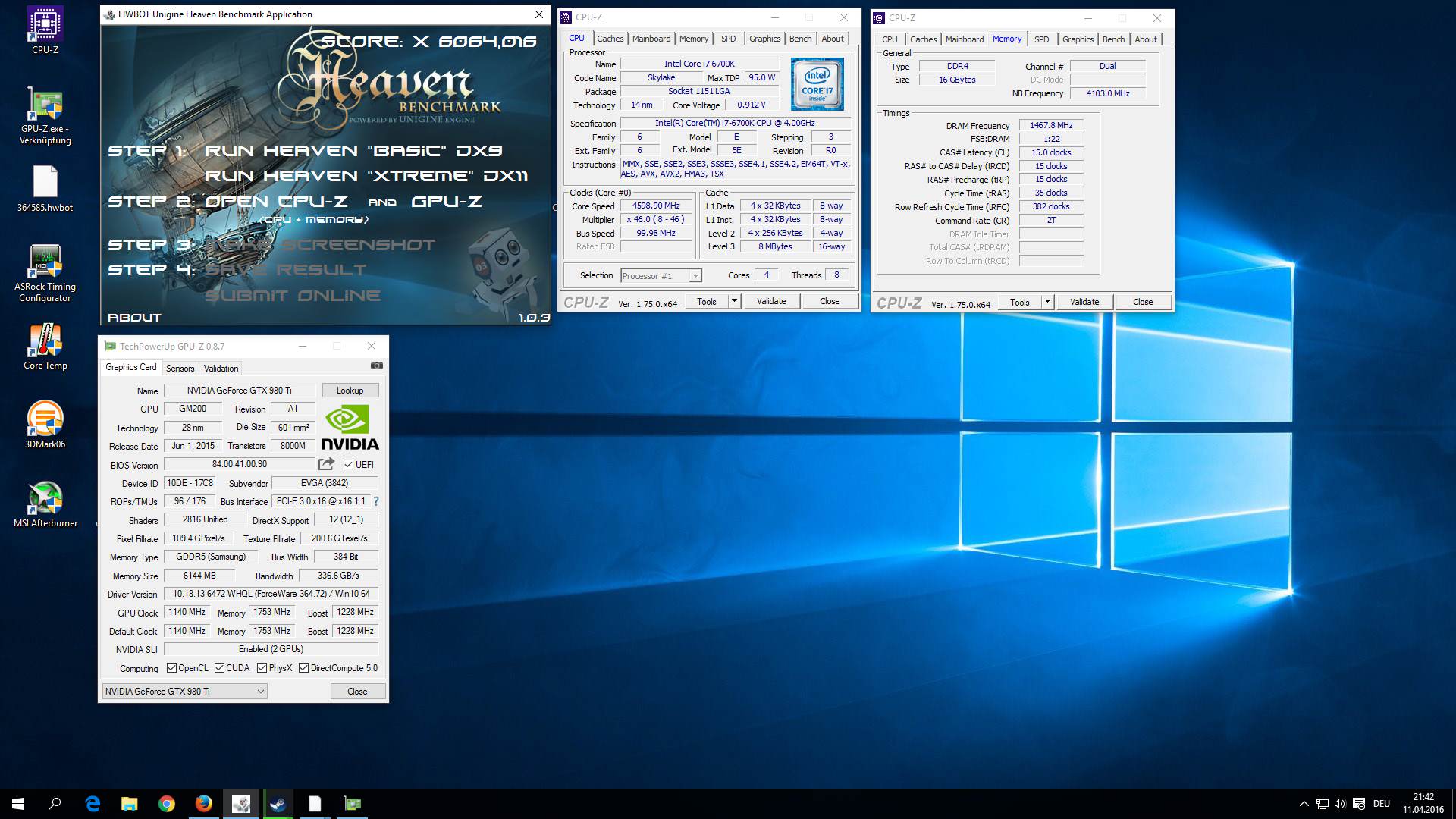Viewport: 1456px width, 819px height.
Task: Open Steam from the taskbar
Action: [278, 804]
